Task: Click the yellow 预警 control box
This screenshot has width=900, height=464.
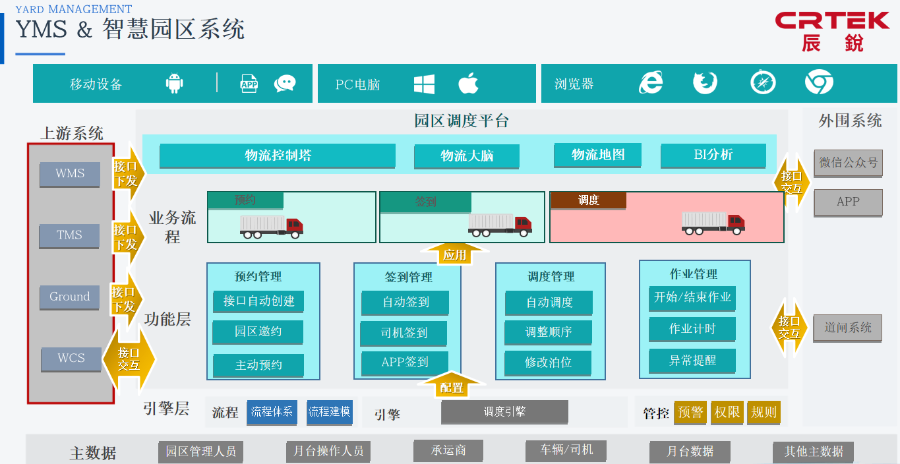Action: coord(690,412)
